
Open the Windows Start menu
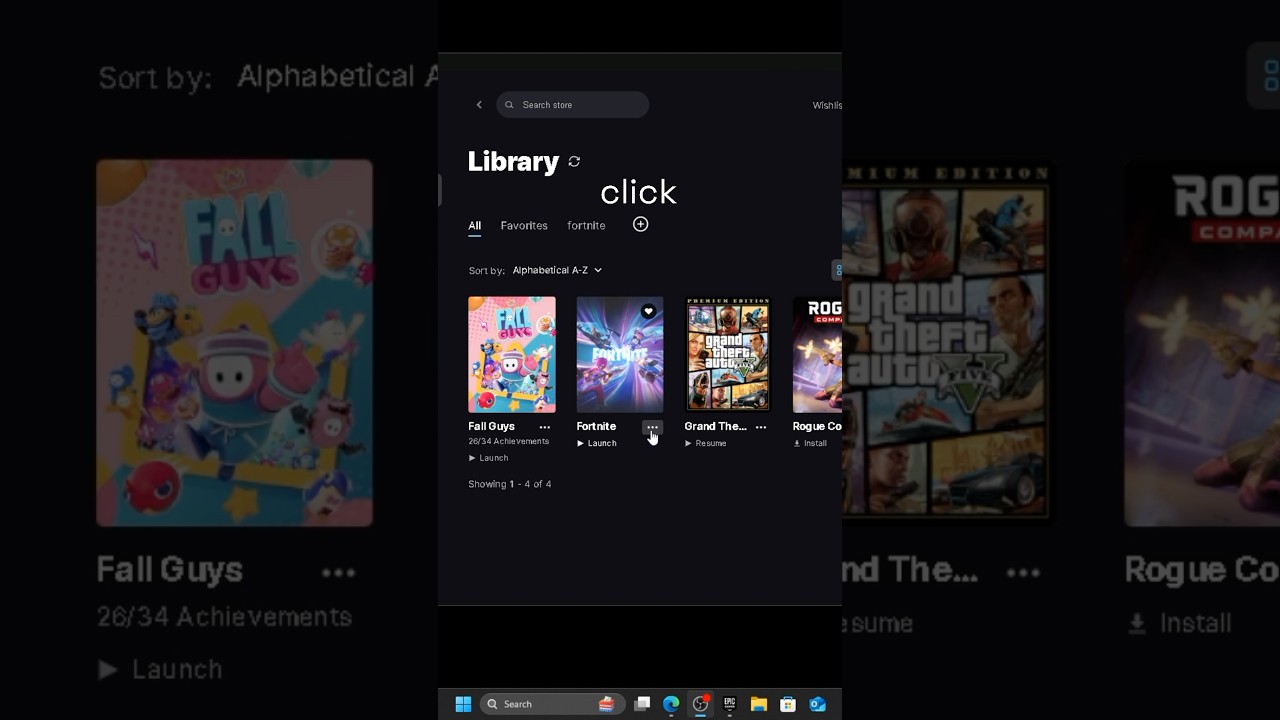pyautogui.click(x=463, y=704)
